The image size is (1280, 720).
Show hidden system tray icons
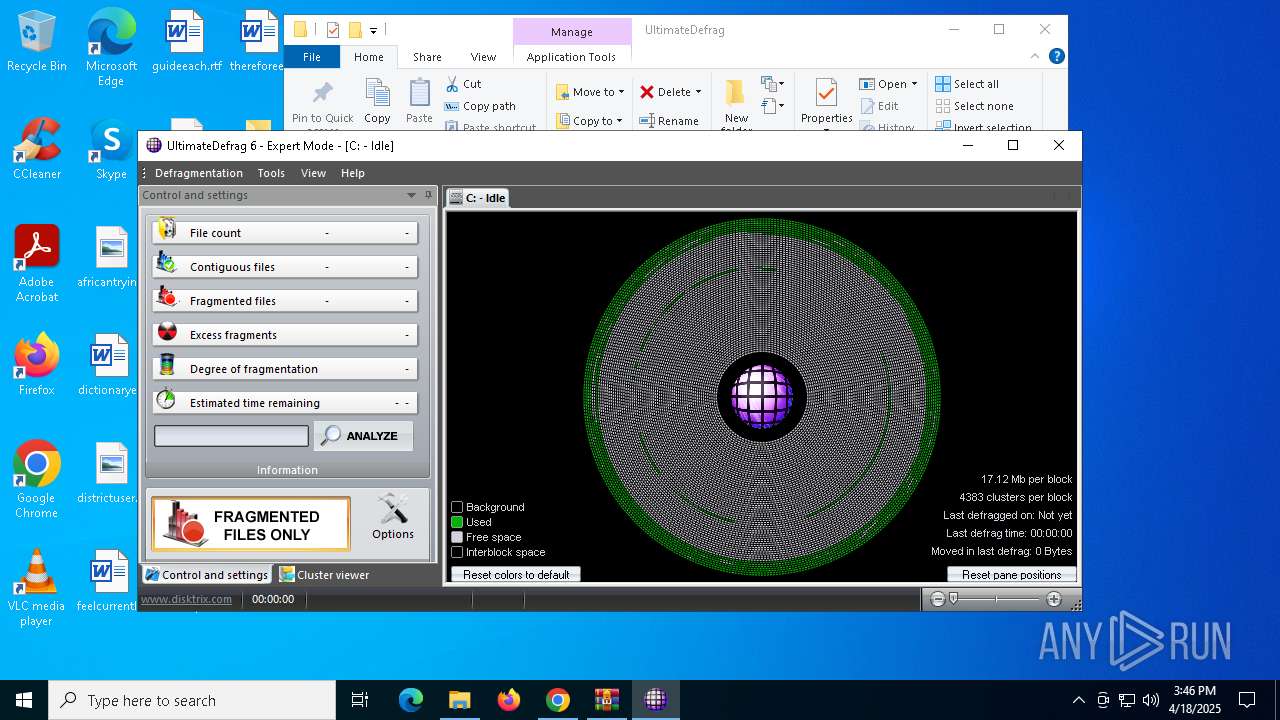[1078, 700]
